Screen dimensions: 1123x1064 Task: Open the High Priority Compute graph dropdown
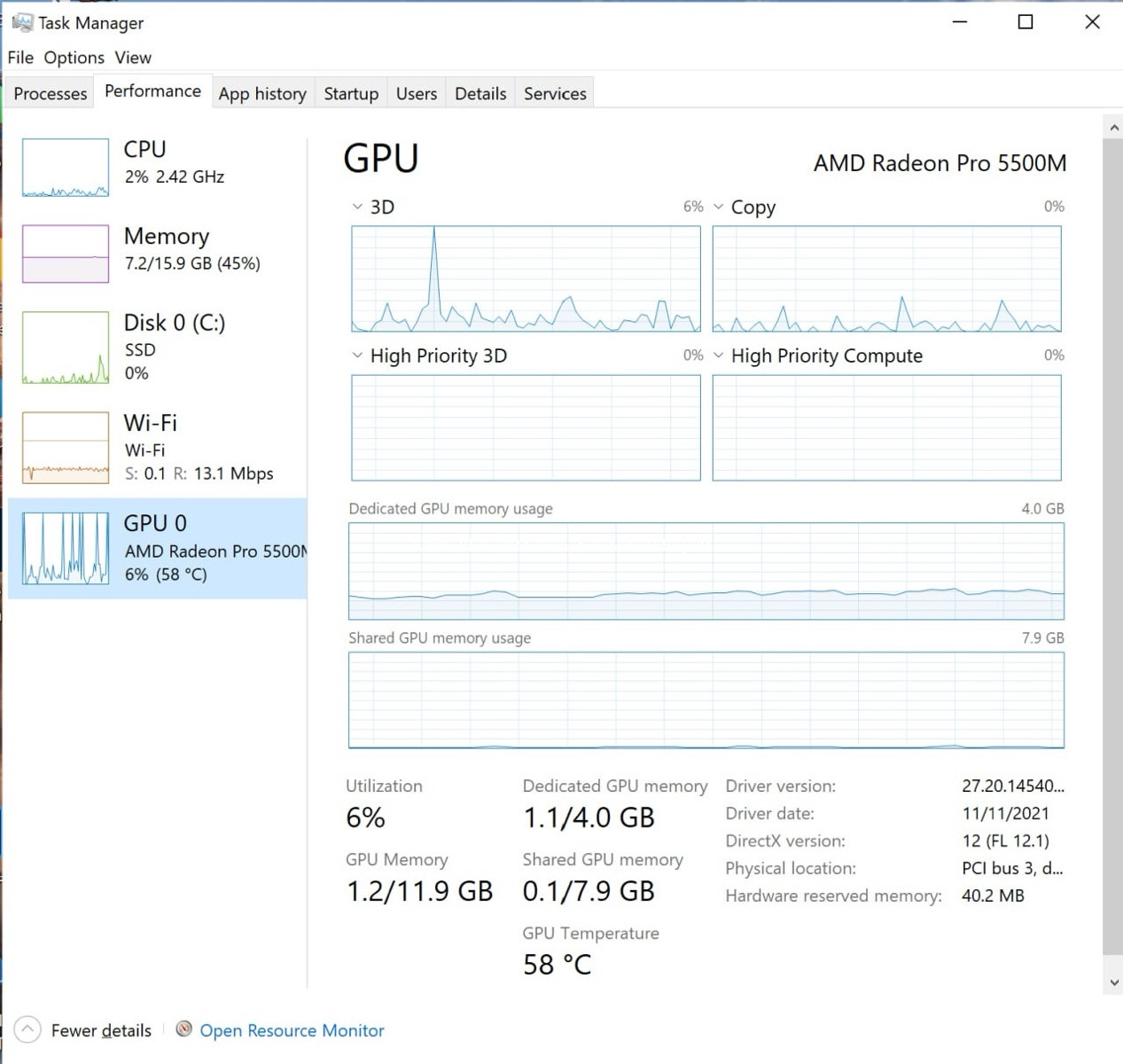[x=718, y=356]
